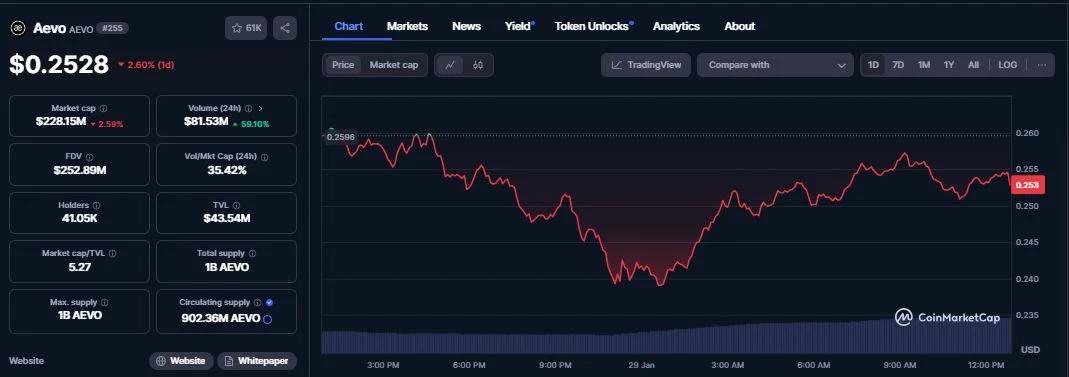Open the Yield tab
Screen dimensions: 1069x377
(x=519, y=26)
